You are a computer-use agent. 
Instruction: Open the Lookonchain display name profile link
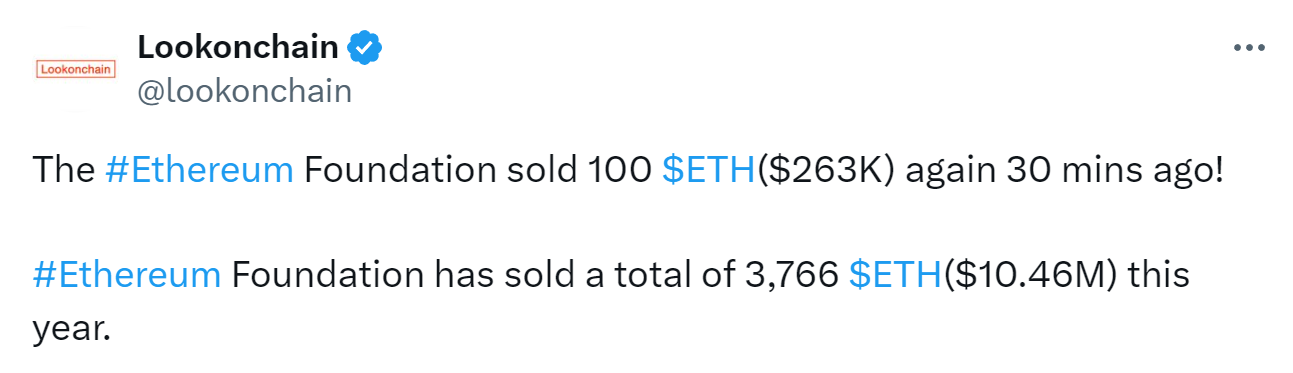(238, 46)
